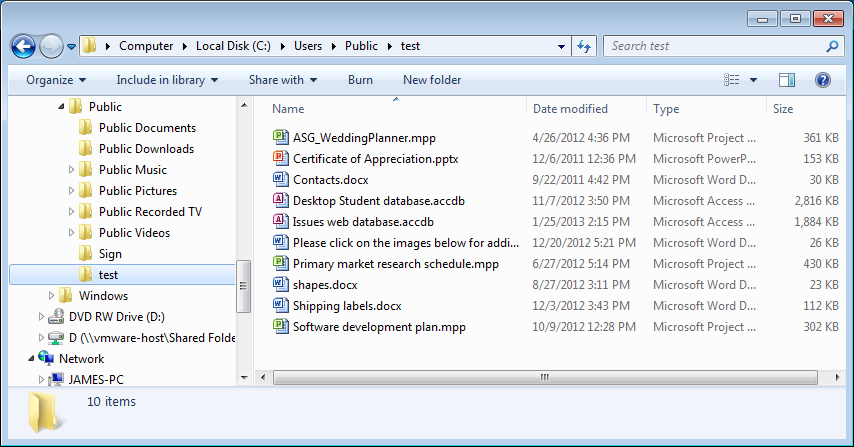Open the Share with menu

coord(283,80)
